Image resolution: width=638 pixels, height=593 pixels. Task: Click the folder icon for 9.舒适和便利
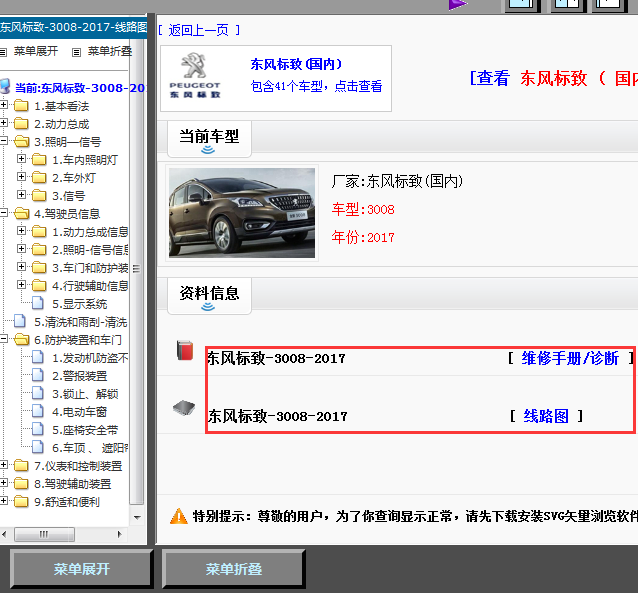[21, 501]
